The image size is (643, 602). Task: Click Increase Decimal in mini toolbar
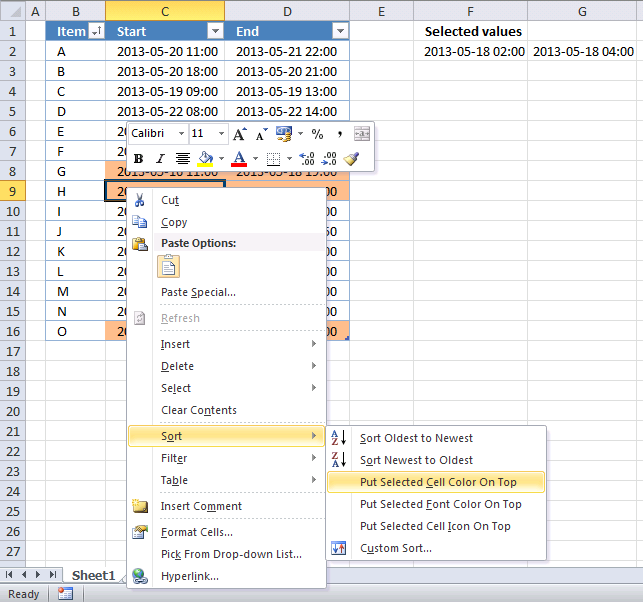pos(307,158)
